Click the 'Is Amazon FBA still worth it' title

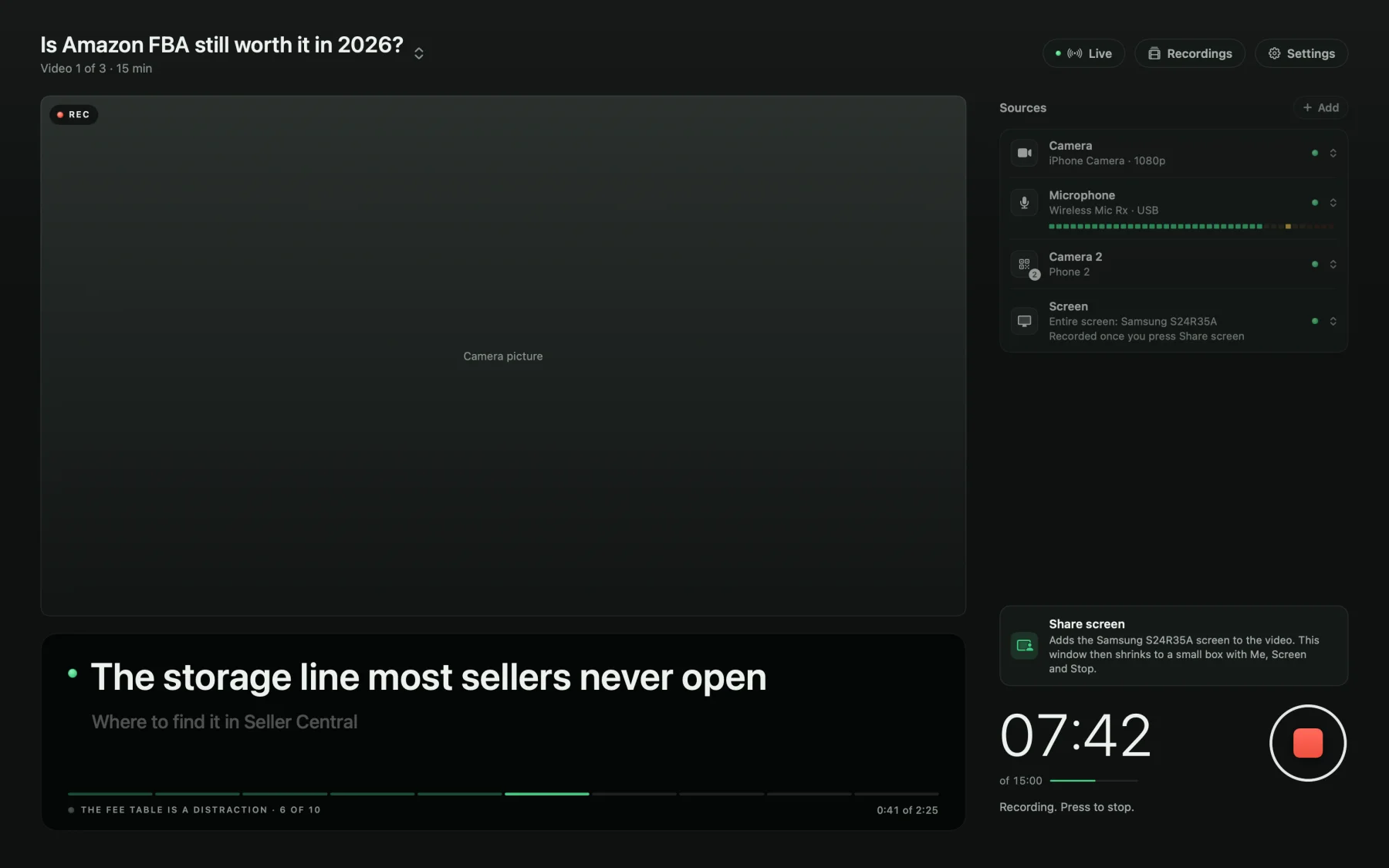click(222, 45)
